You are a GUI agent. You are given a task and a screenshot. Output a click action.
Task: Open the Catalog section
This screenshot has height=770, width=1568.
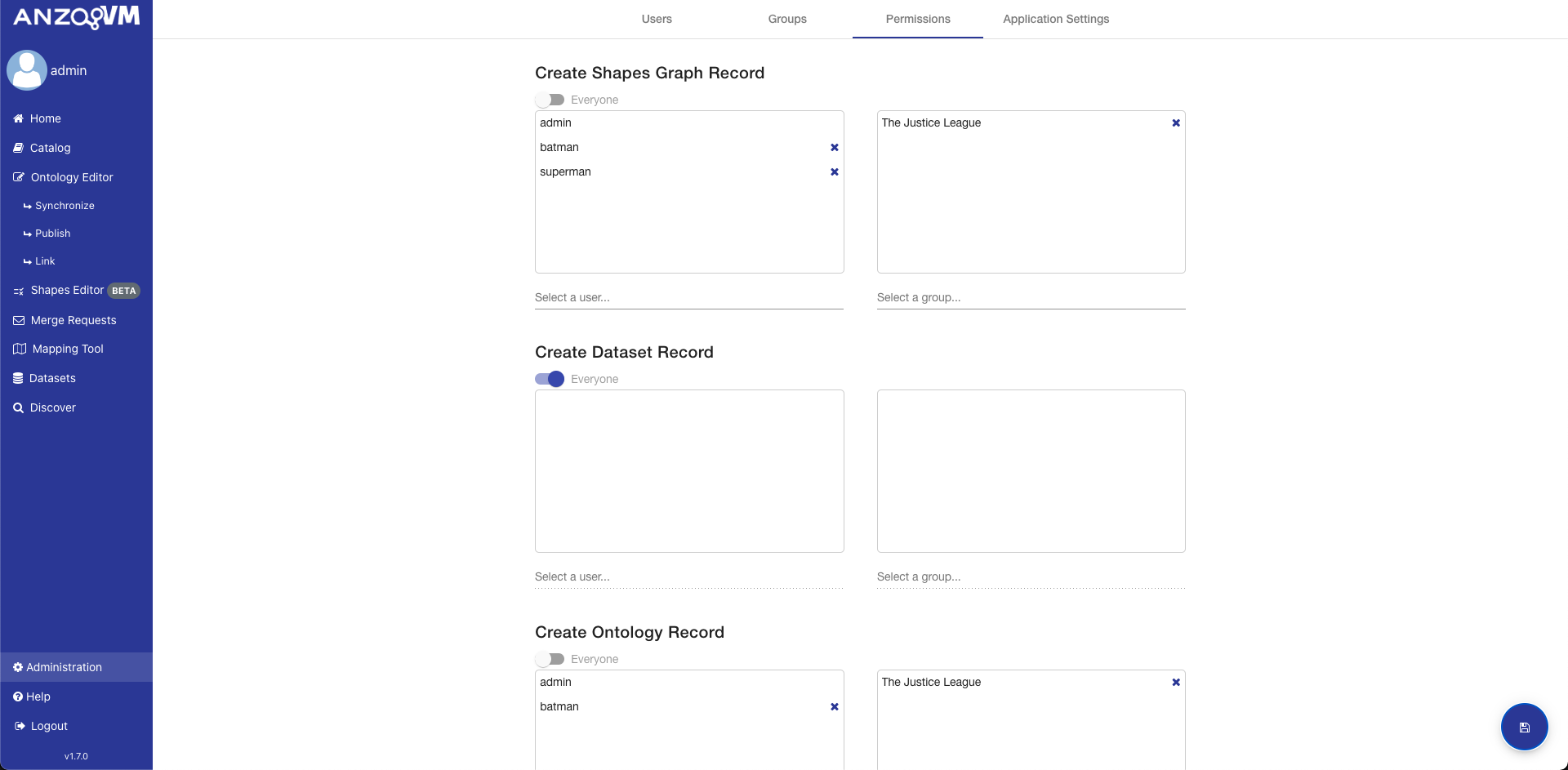coord(51,148)
